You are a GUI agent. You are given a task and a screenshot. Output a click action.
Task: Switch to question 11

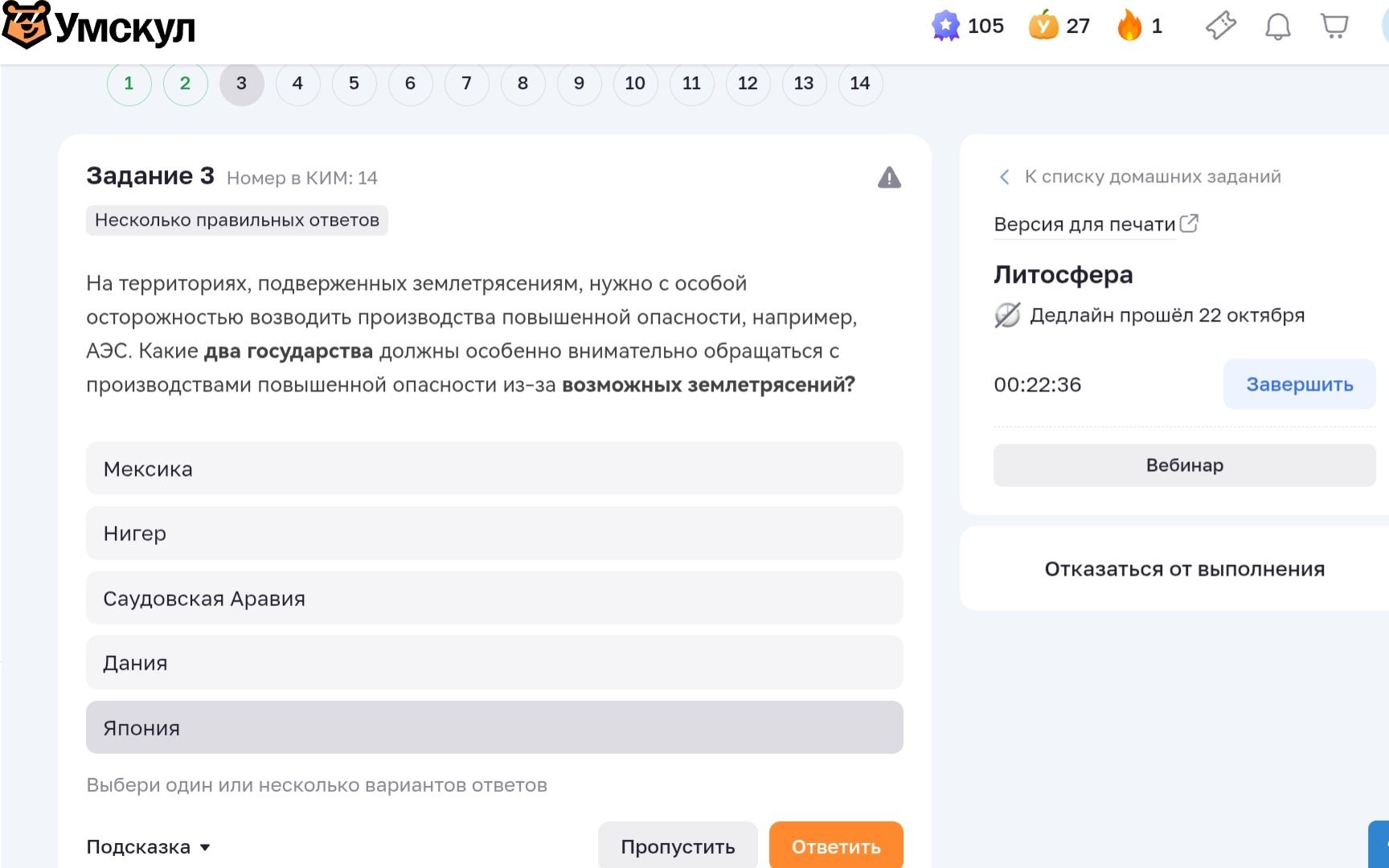(x=691, y=84)
